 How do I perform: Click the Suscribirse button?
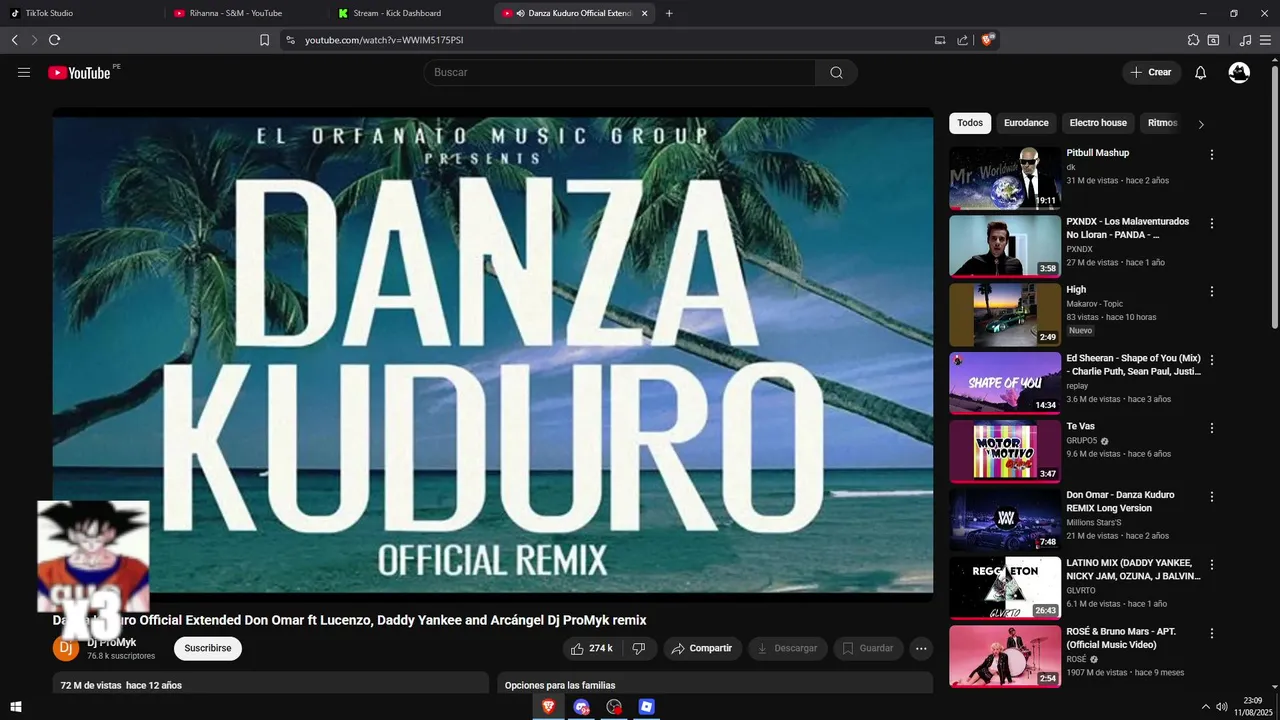coord(208,648)
